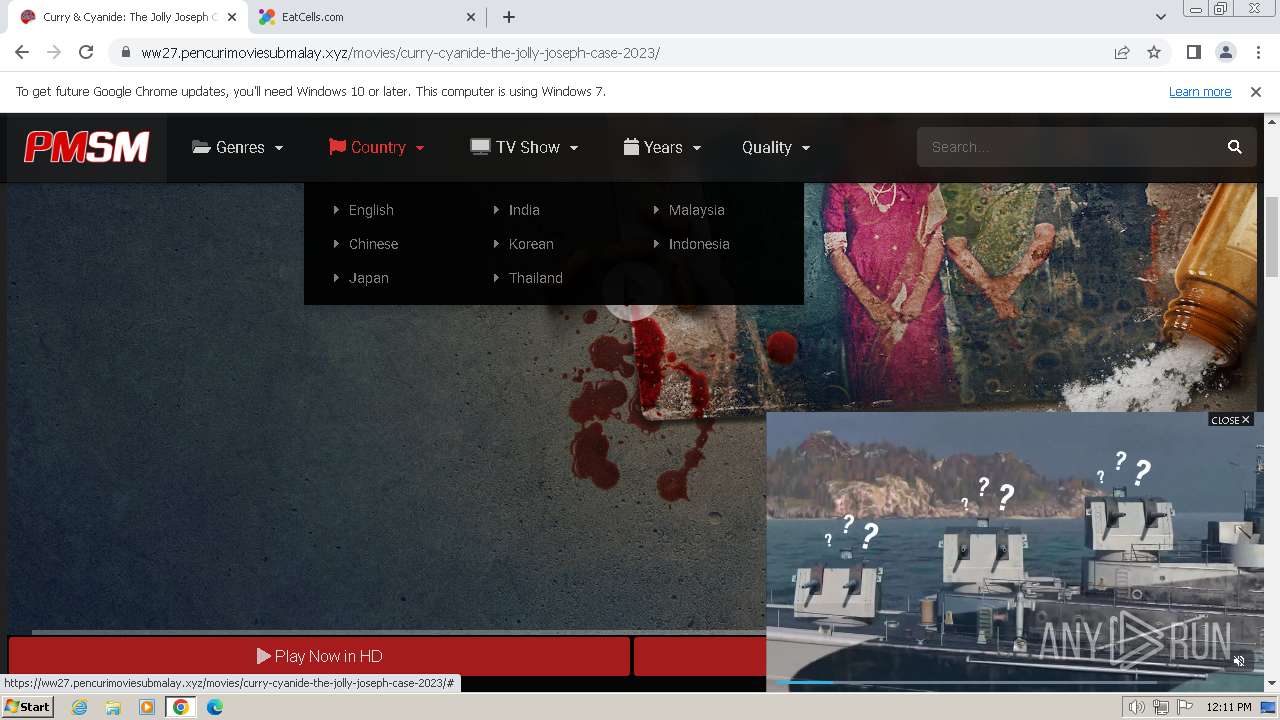Viewport: 1280px width, 720px height.
Task: Open the Quality dropdown menu
Action: (x=776, y=147)
